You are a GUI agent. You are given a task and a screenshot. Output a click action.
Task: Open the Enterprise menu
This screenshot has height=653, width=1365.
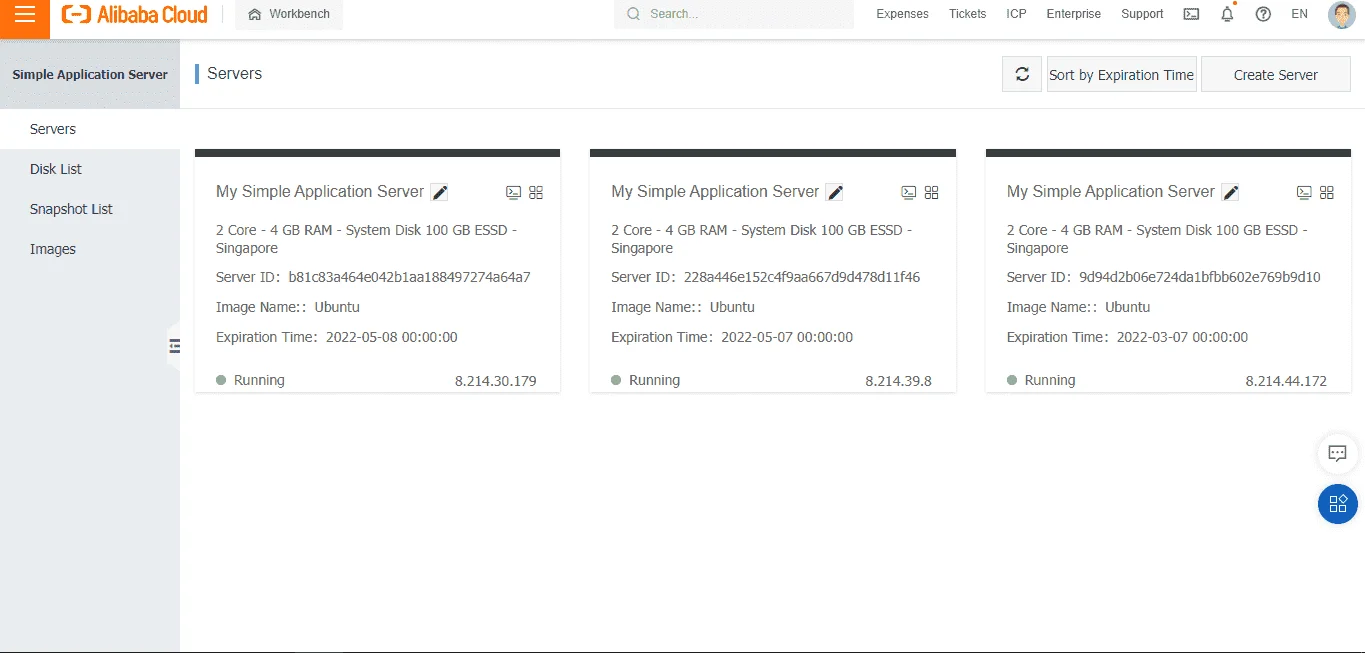coord(1073,14)
